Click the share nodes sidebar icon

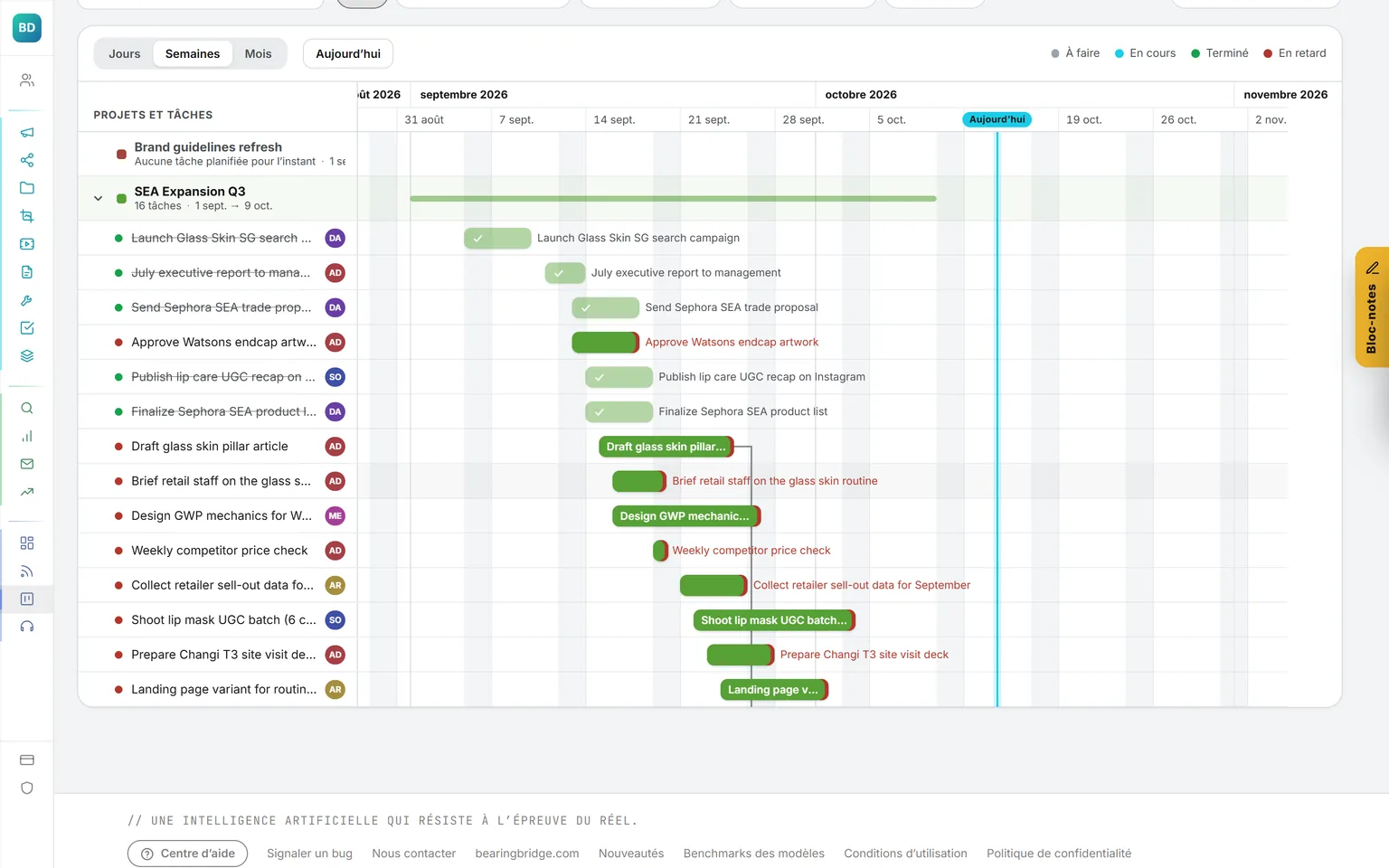(27, 160)
